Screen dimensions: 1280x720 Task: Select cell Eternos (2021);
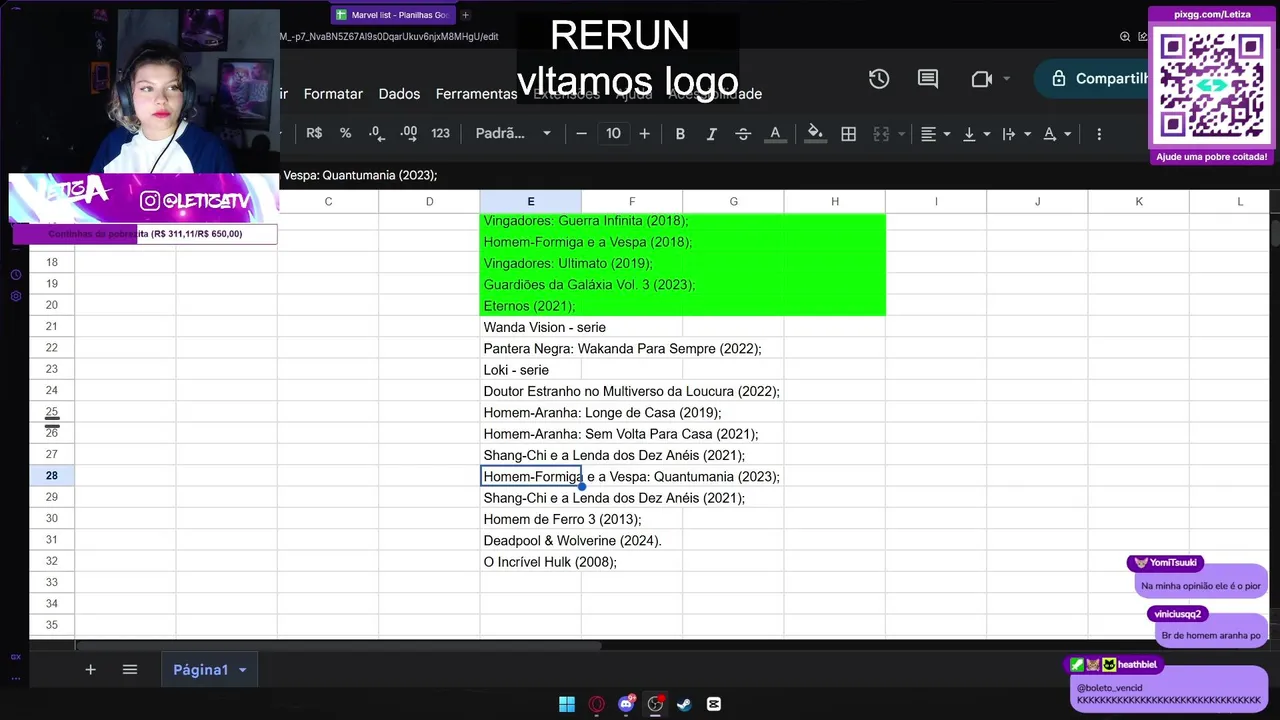click(x=530, y=306)
